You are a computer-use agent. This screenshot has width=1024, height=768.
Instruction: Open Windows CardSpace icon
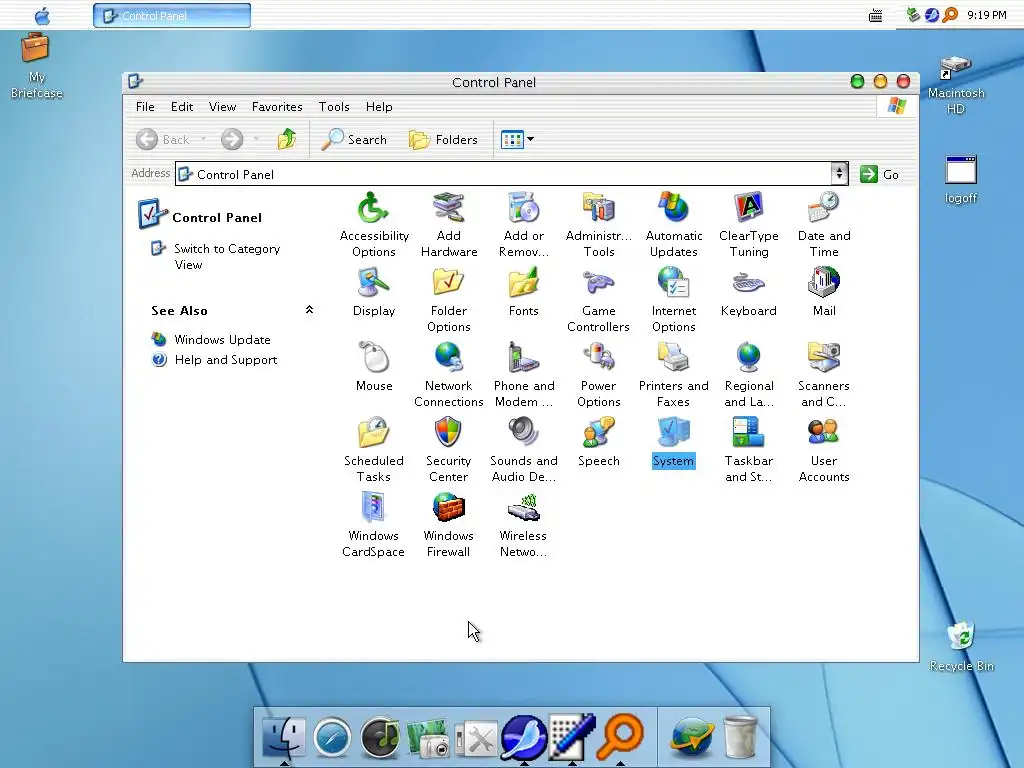(374, 524)
